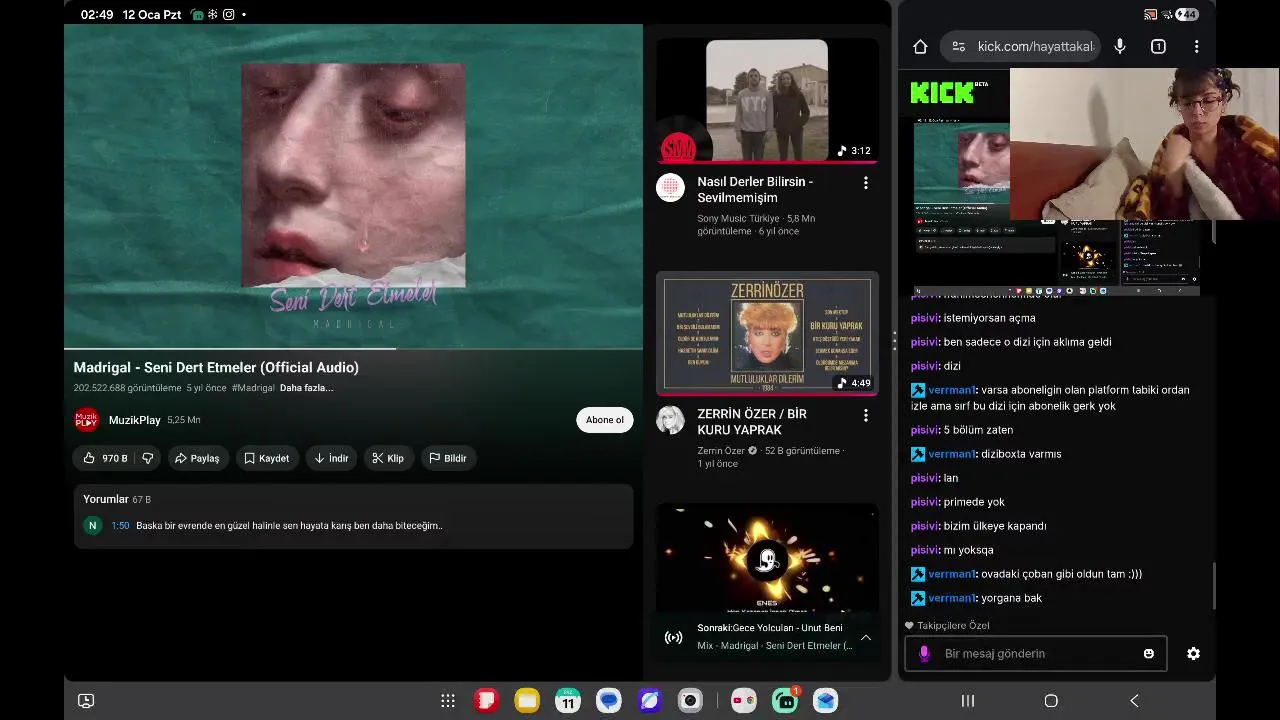Open Chrome three-dot menu
The image size is (1280, 720).
(1196, 46)
